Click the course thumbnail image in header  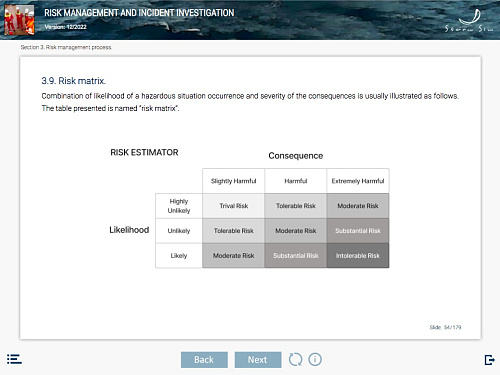pos(19,20)
